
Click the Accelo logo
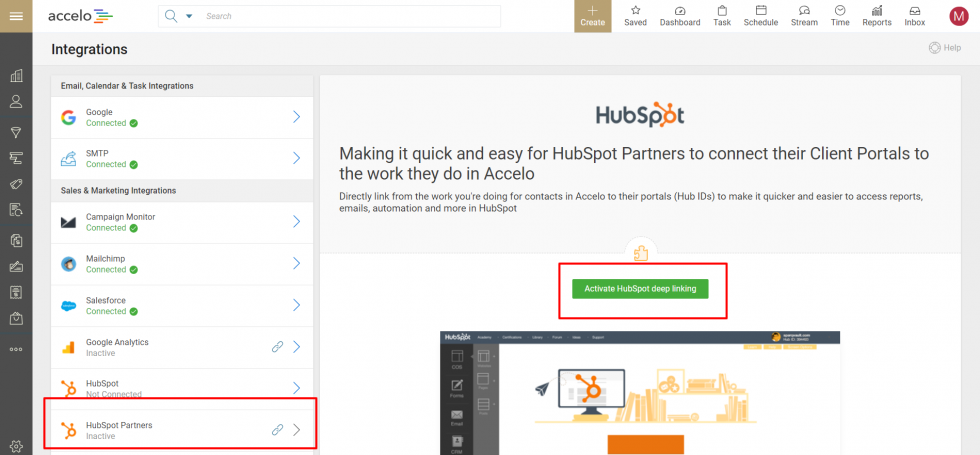tap(80, 16)
